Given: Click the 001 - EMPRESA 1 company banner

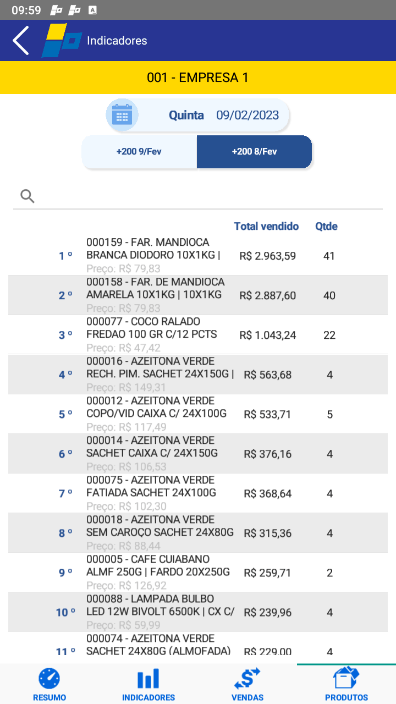Looking at the screenshot, I should tap(198, 78).
